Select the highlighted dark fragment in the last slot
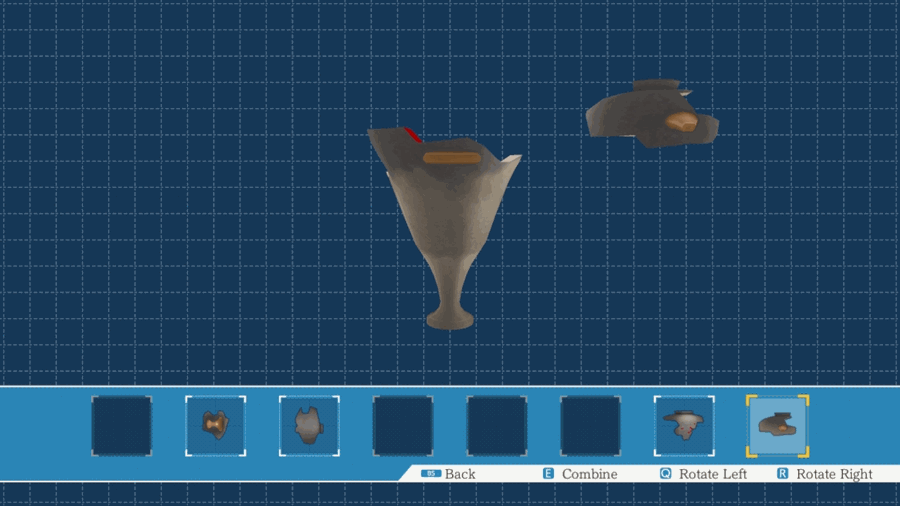Viewport: 900px width, 506px height. (777, 426)
